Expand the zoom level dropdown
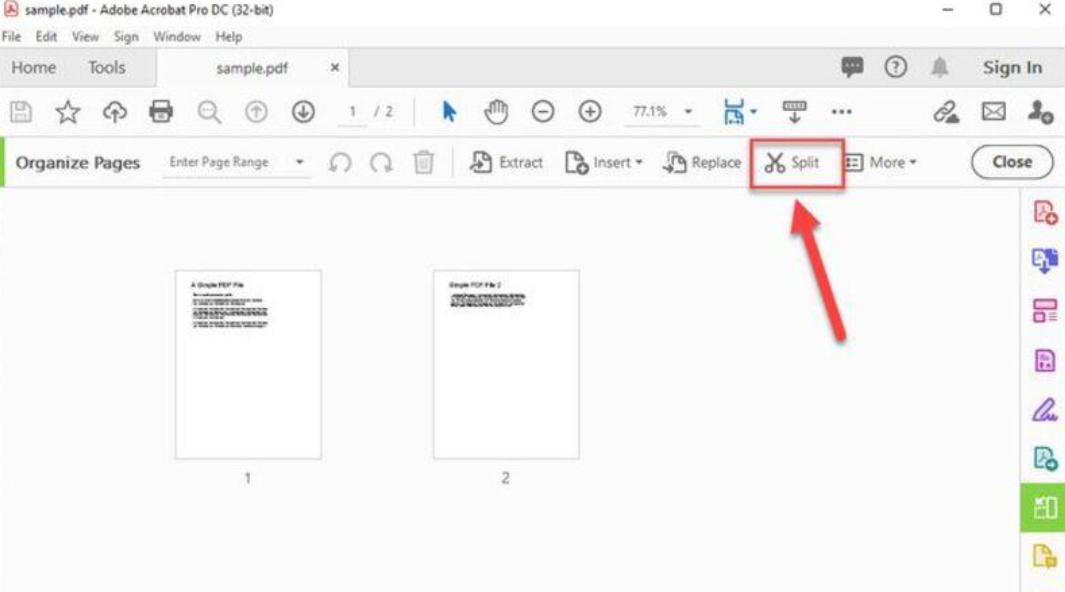 click(x=688, y=111)
